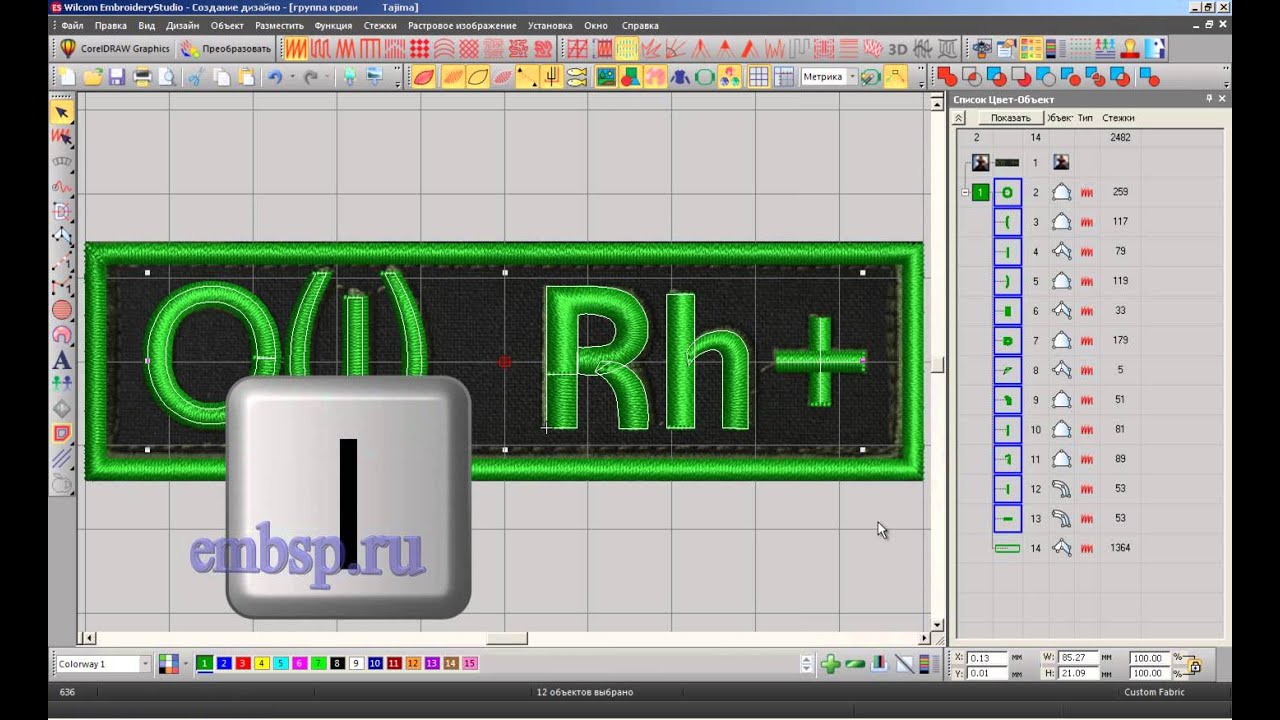
Task: Open the Colorway 1 dropdown
Action: tap(146, 664)
